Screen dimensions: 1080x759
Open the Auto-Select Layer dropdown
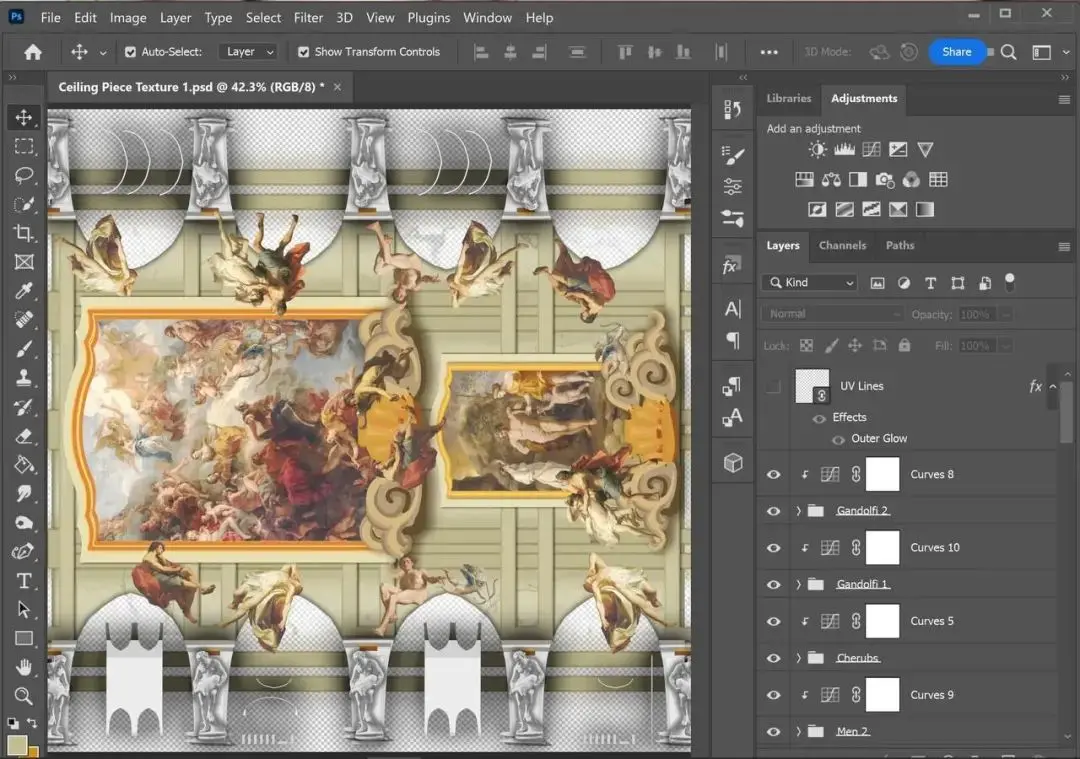pos(248,52)
